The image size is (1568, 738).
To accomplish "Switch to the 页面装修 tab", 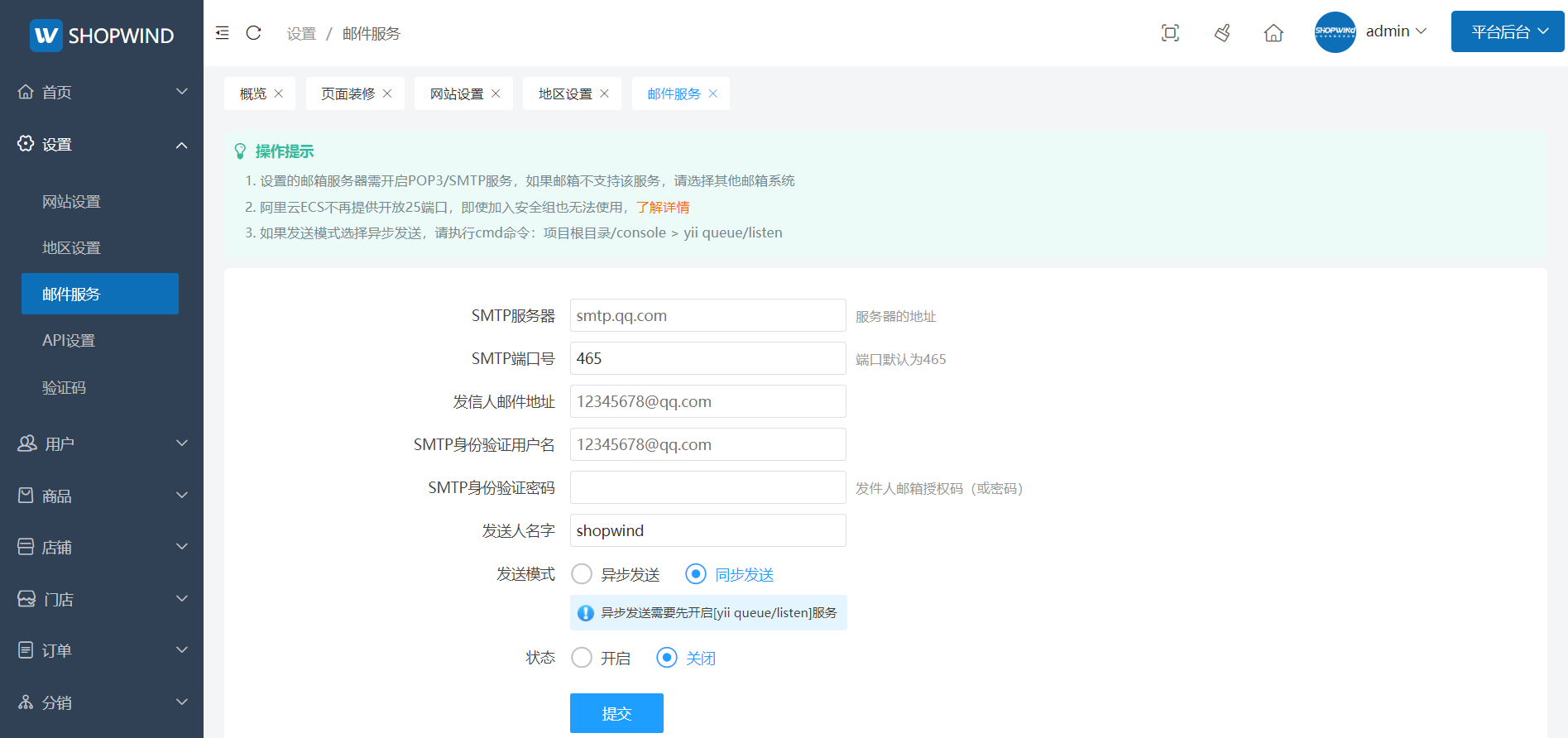I will [348, 93].
